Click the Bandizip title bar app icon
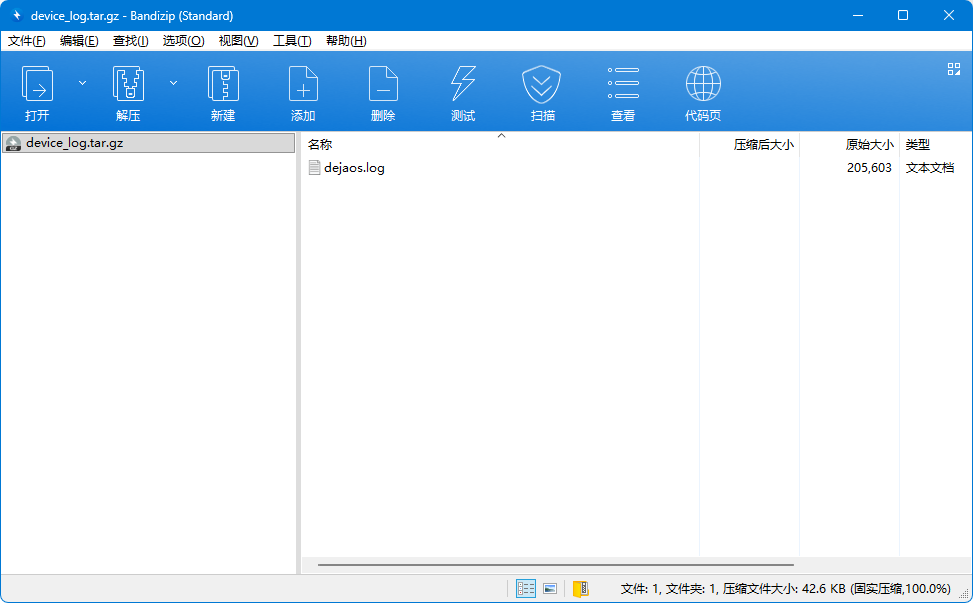Screen dimensions: 973x603 coord(16,16)
